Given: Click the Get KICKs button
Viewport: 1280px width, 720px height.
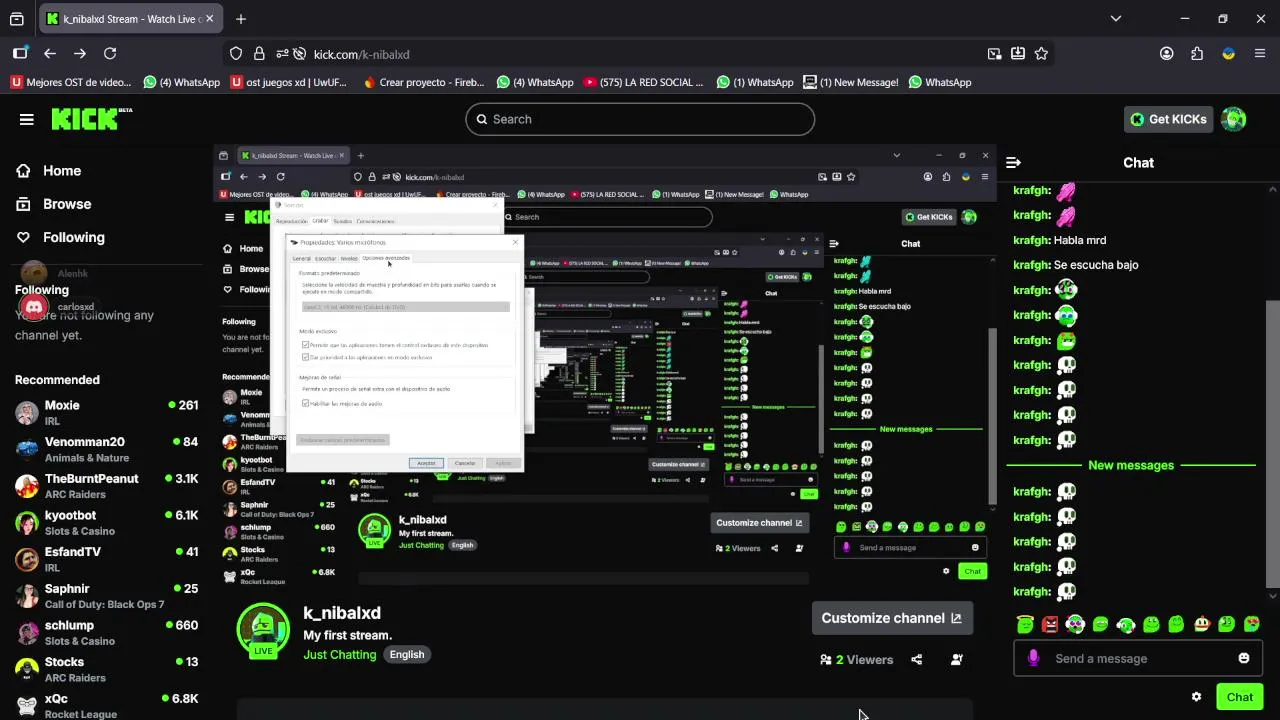Looking at the screenshot, I should (x=1168, y=119).
